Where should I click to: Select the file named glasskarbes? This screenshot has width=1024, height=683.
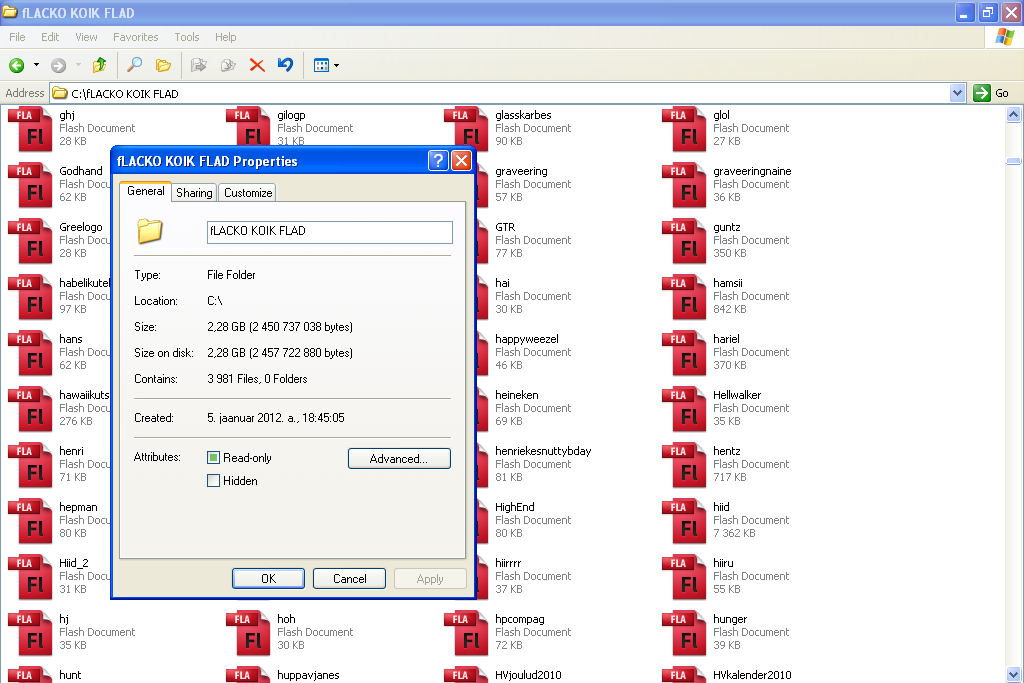pos(523,116)
